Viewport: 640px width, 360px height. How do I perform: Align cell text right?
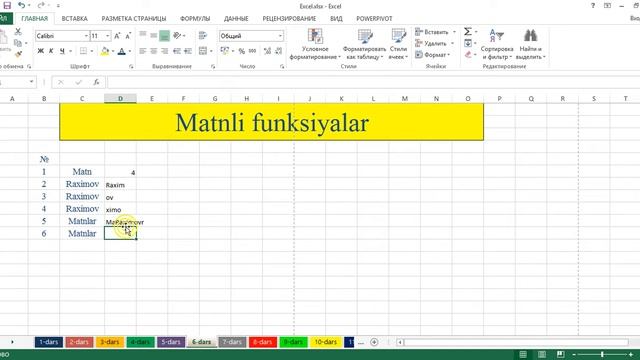coord(164,51)
